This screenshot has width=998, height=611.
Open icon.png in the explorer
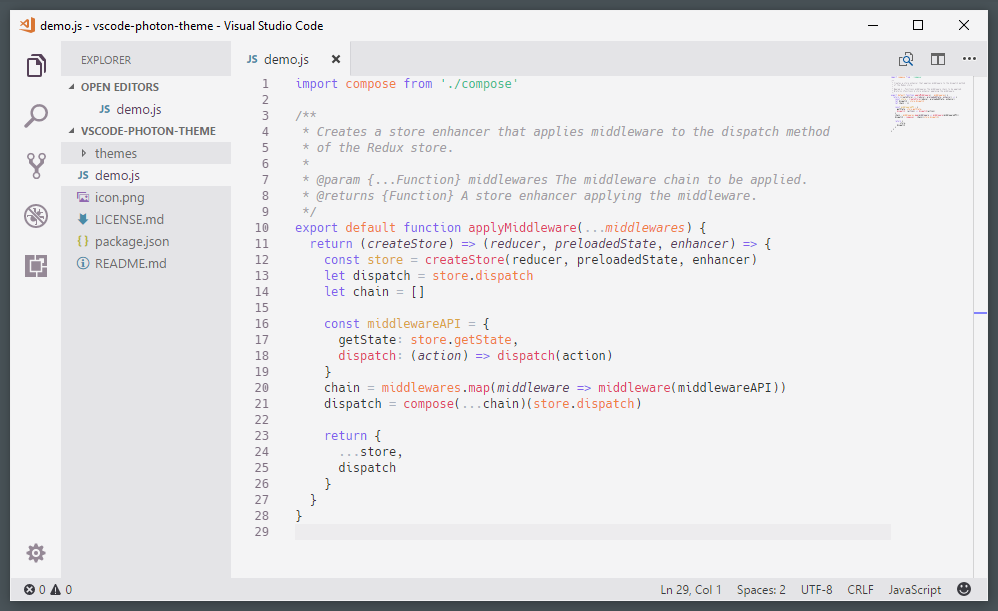146,197
